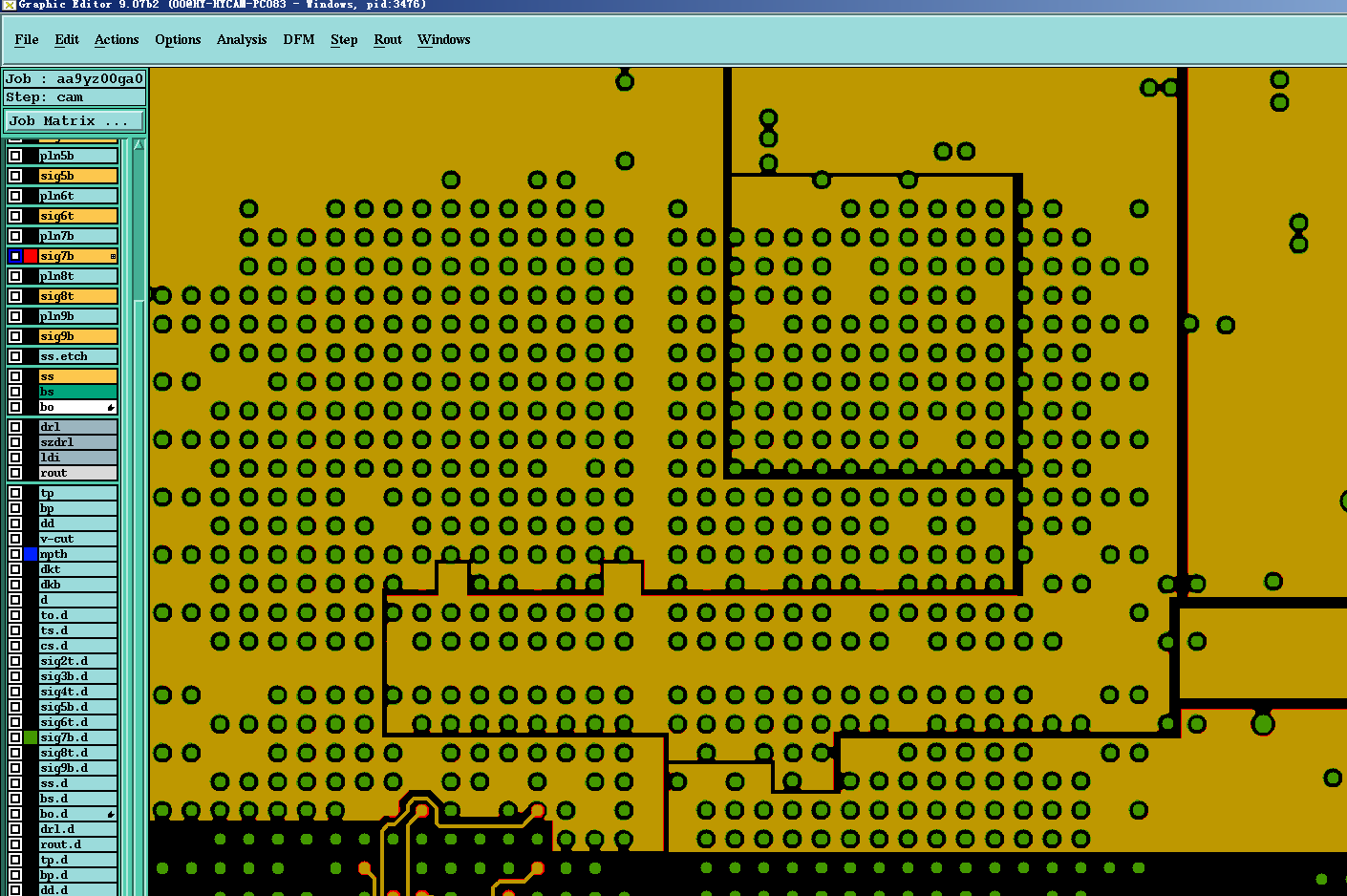Image resolution: width=1347 pixels, height=896 pixels.
Task: Toggle the rout layer checkbox
Action: coord(15,473)
